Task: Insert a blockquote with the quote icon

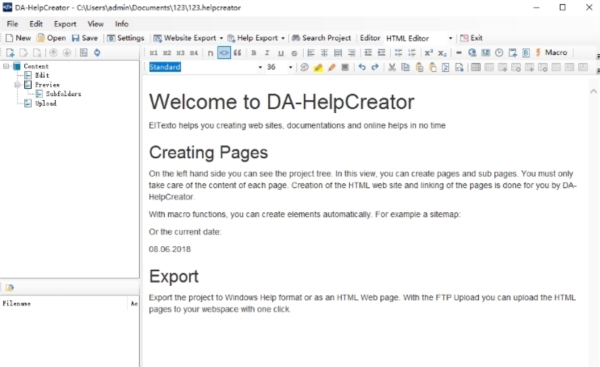Action: point(237,53)
